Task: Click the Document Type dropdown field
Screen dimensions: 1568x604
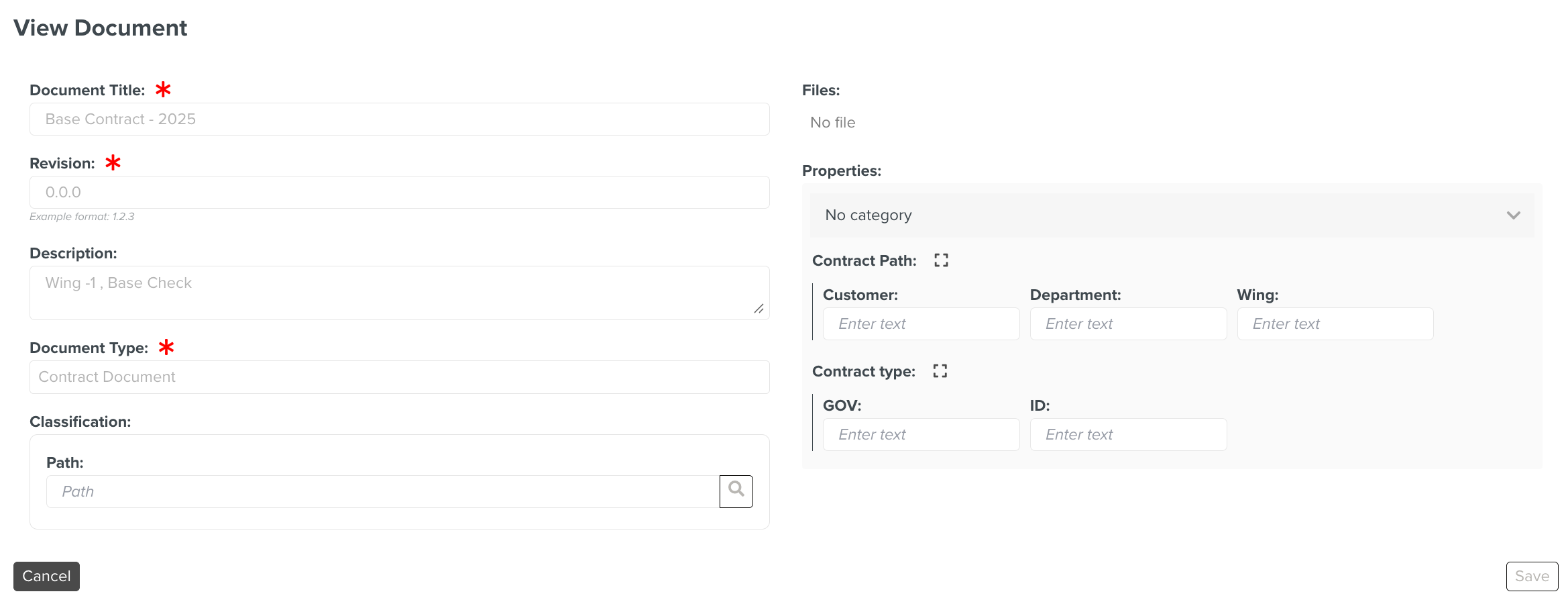Action: point(399,376)
